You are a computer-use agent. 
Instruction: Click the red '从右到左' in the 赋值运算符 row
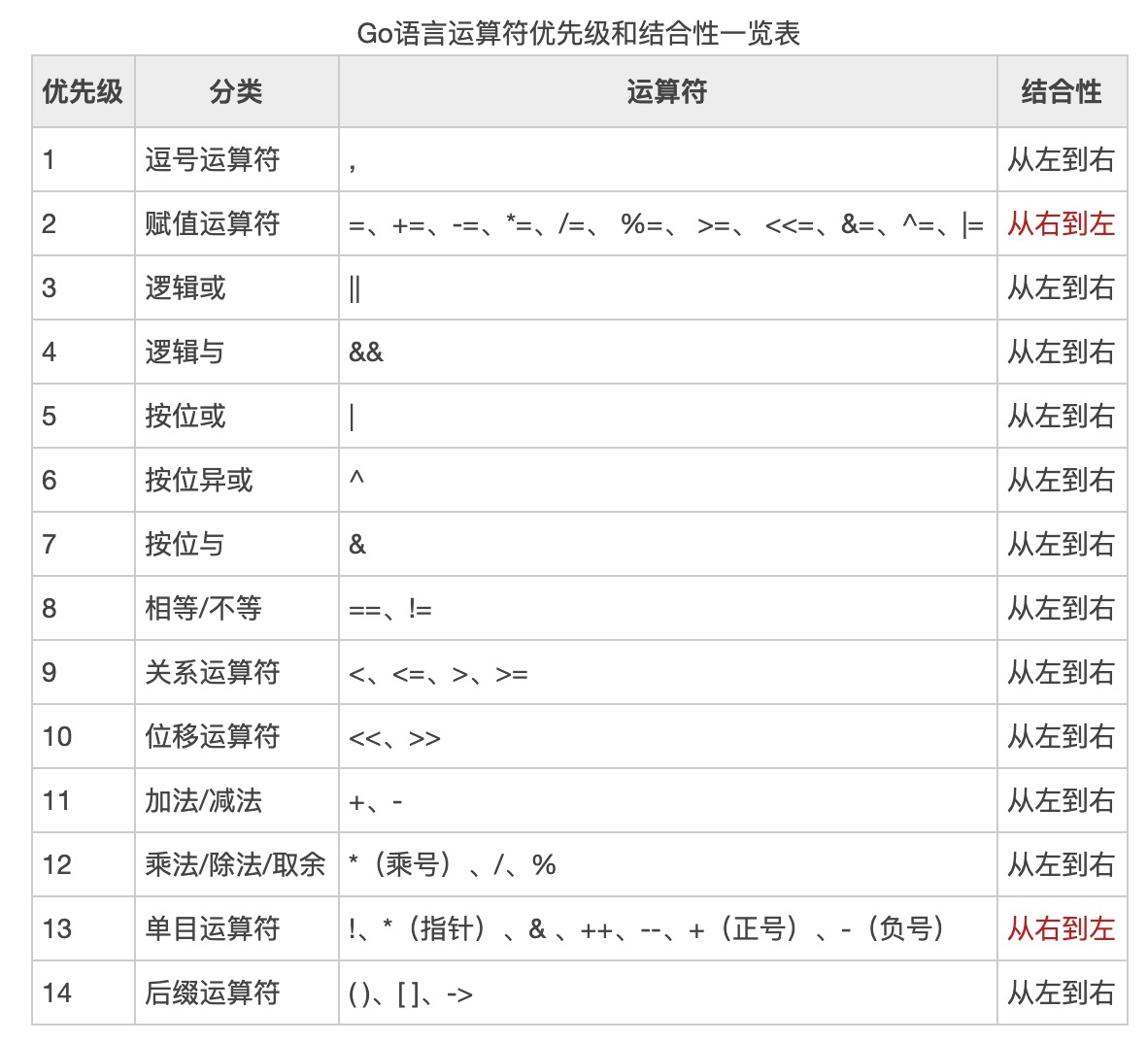(x=1062, y=224)
